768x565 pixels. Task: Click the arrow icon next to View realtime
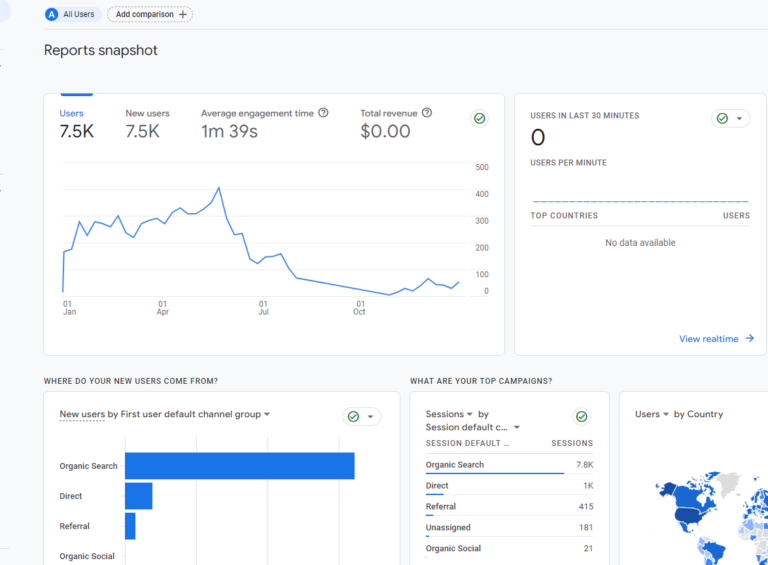[x=749, y=338]
